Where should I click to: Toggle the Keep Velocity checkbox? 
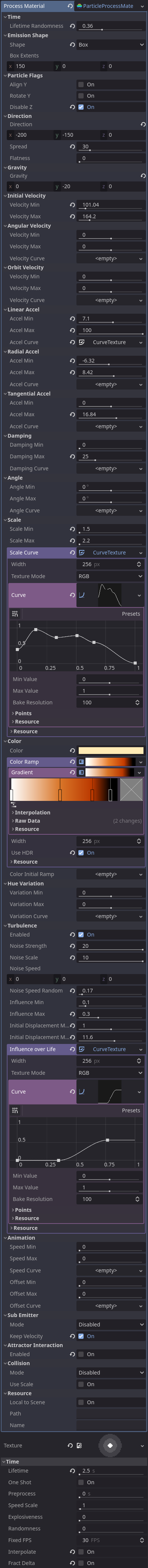tap(81, 1336)
